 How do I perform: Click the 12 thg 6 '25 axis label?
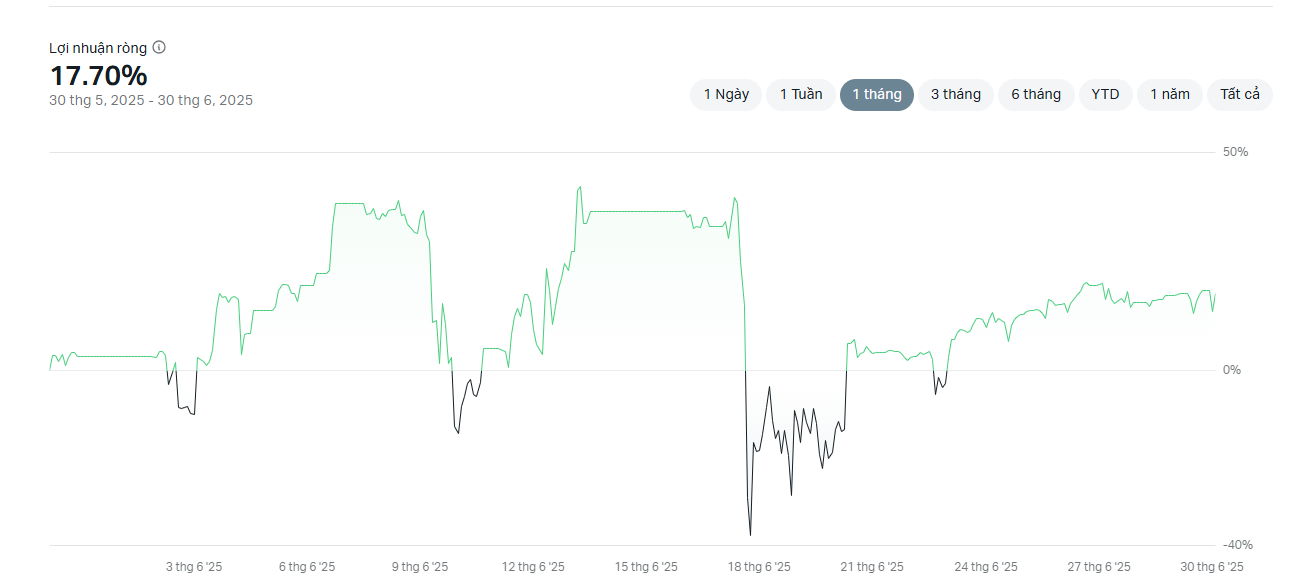[x=533, y=567]
